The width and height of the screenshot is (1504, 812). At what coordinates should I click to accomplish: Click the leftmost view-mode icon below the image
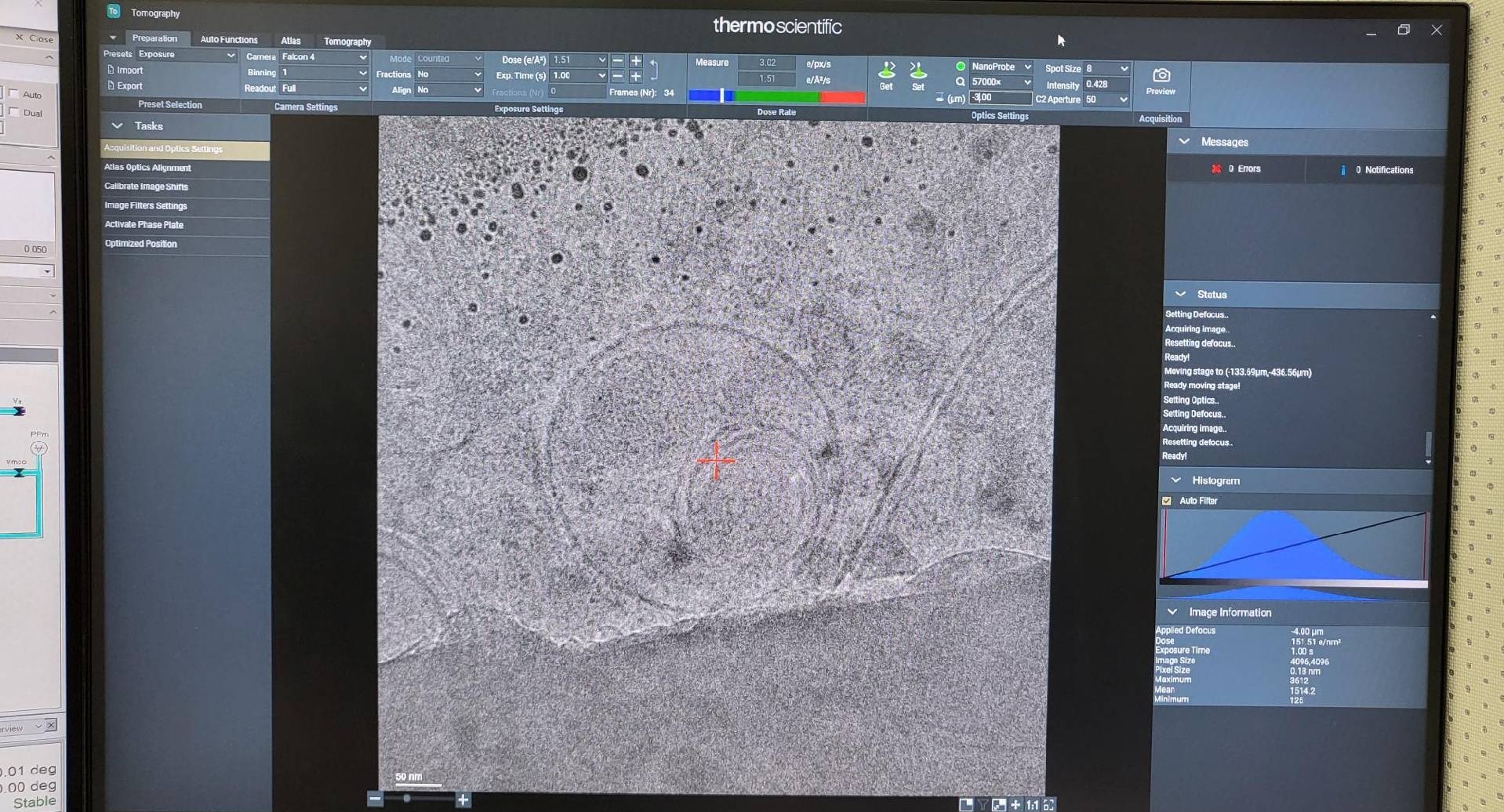pyautogui.click(x=966, y=805)
